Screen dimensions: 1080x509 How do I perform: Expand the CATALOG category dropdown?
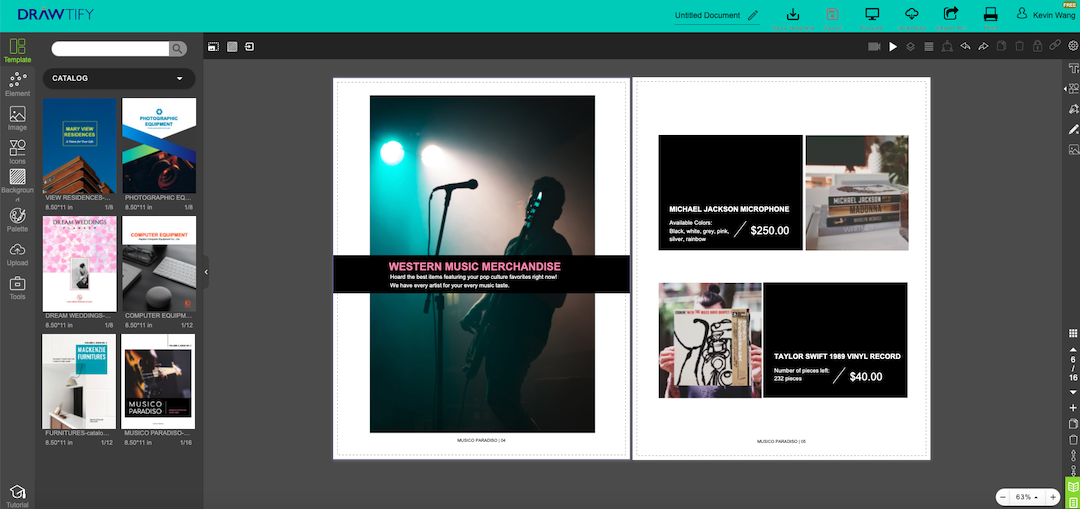click(118, 79)
